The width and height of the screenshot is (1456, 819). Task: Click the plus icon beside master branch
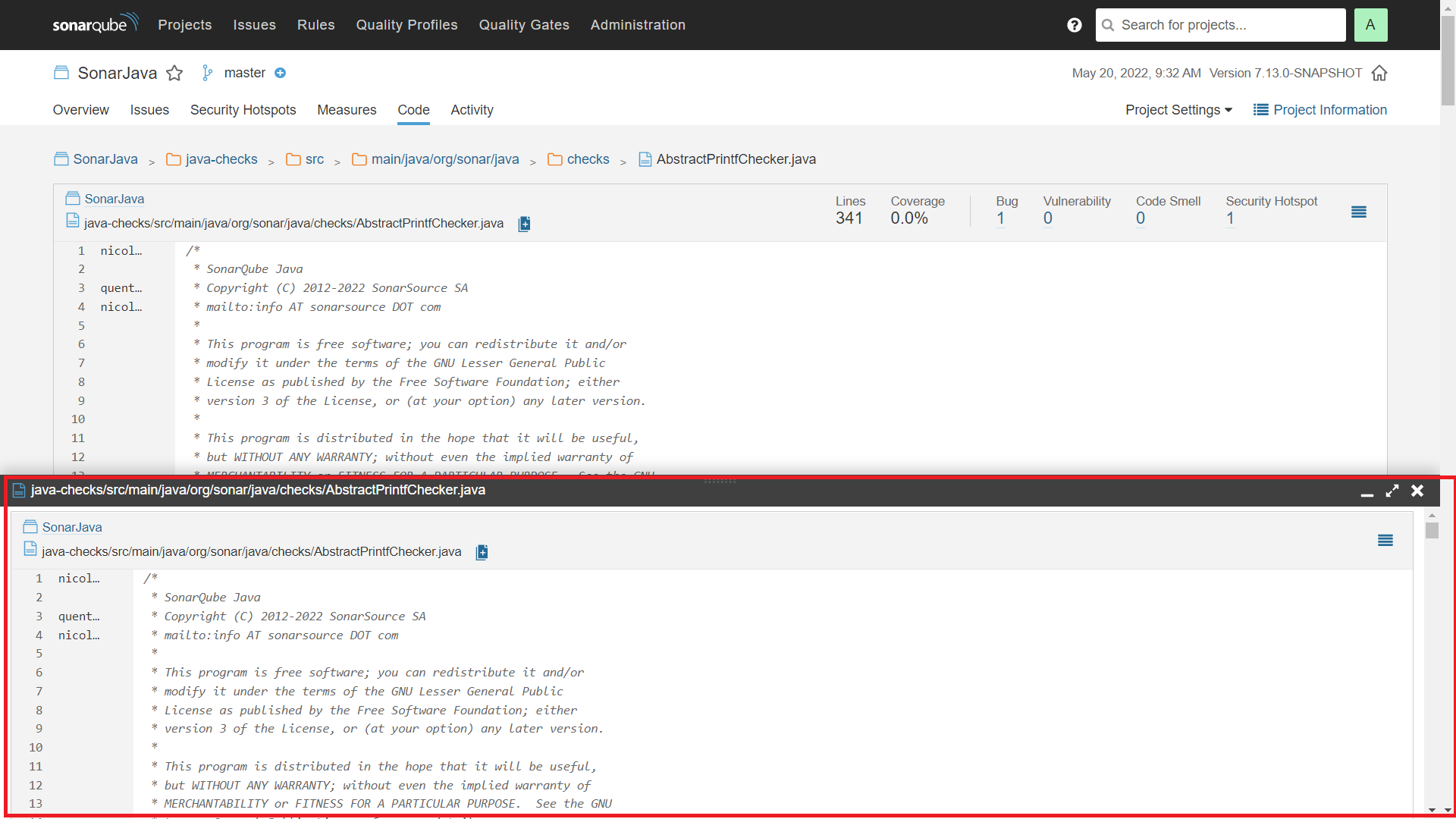click(280, 73)
